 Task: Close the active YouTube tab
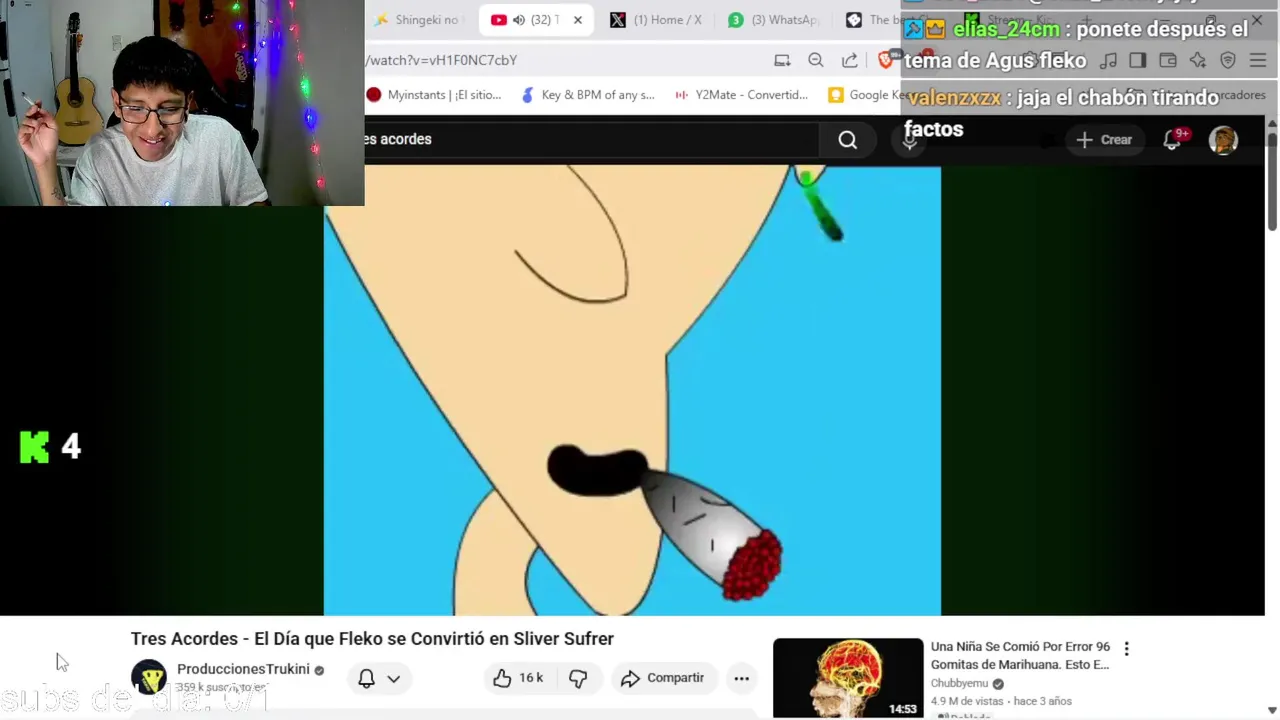tap(577, 20)
